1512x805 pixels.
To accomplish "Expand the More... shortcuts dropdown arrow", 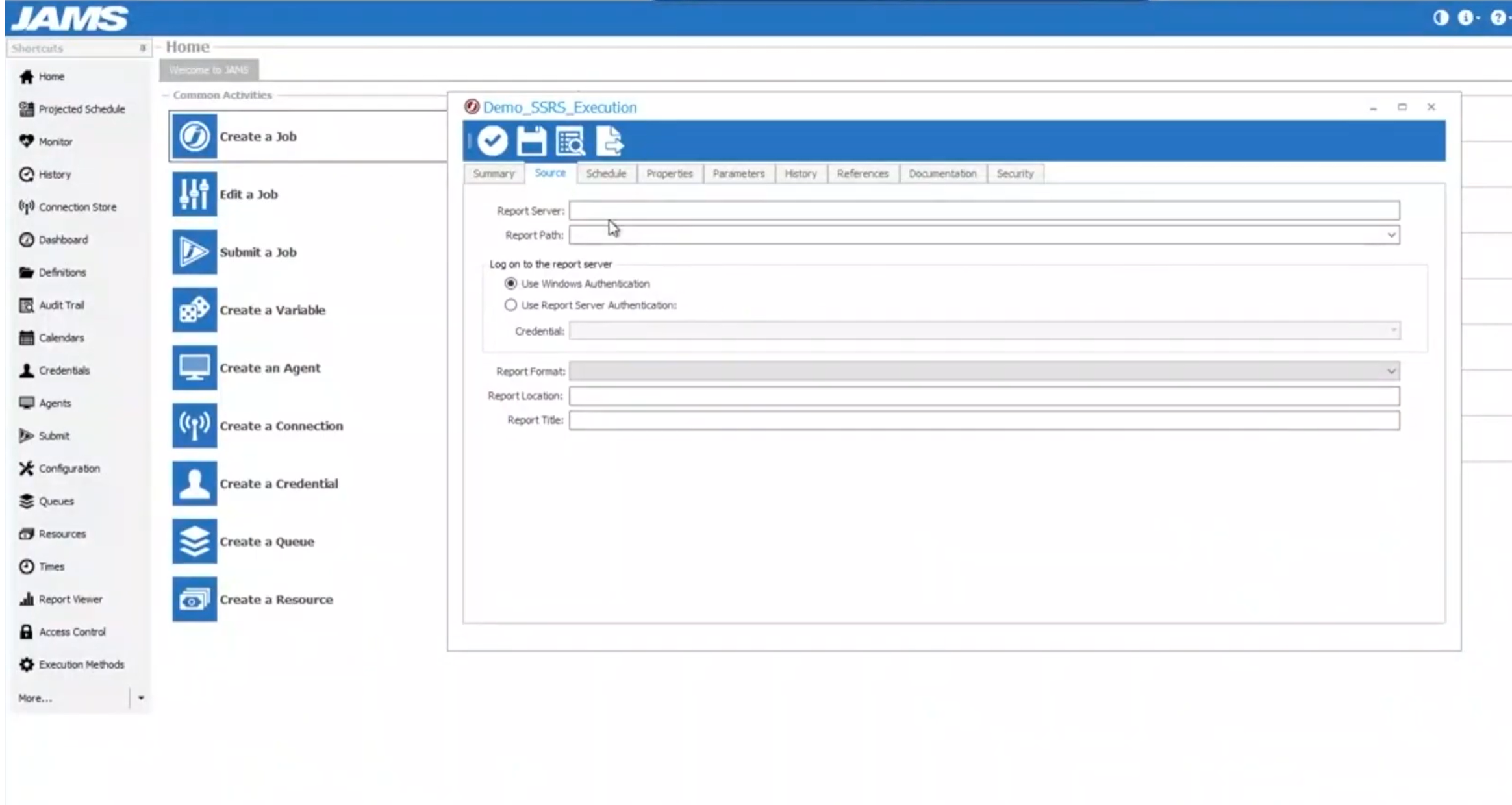I will click(x=142, y=697).
